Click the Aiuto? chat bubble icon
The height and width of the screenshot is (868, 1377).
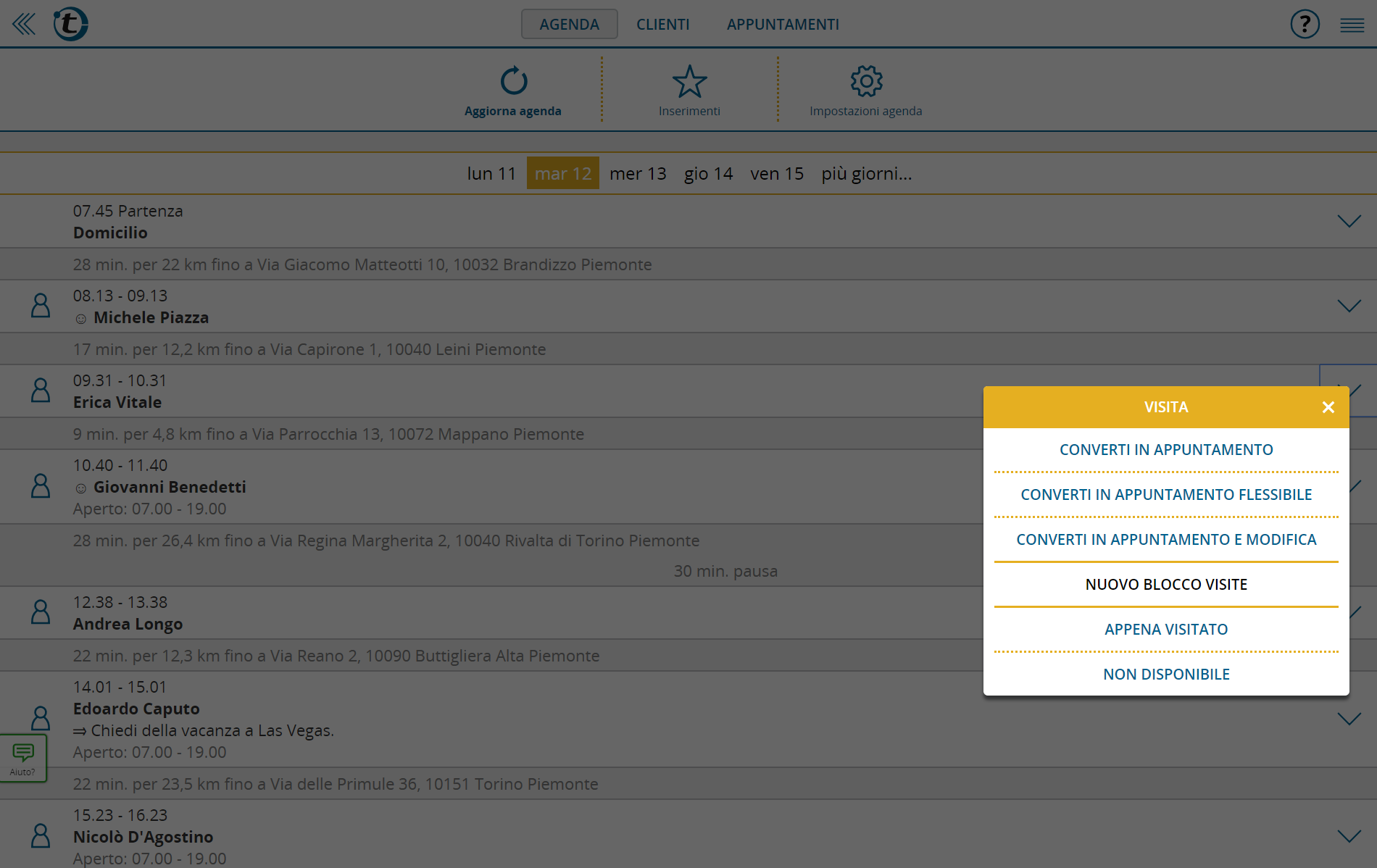coord(25,754)
